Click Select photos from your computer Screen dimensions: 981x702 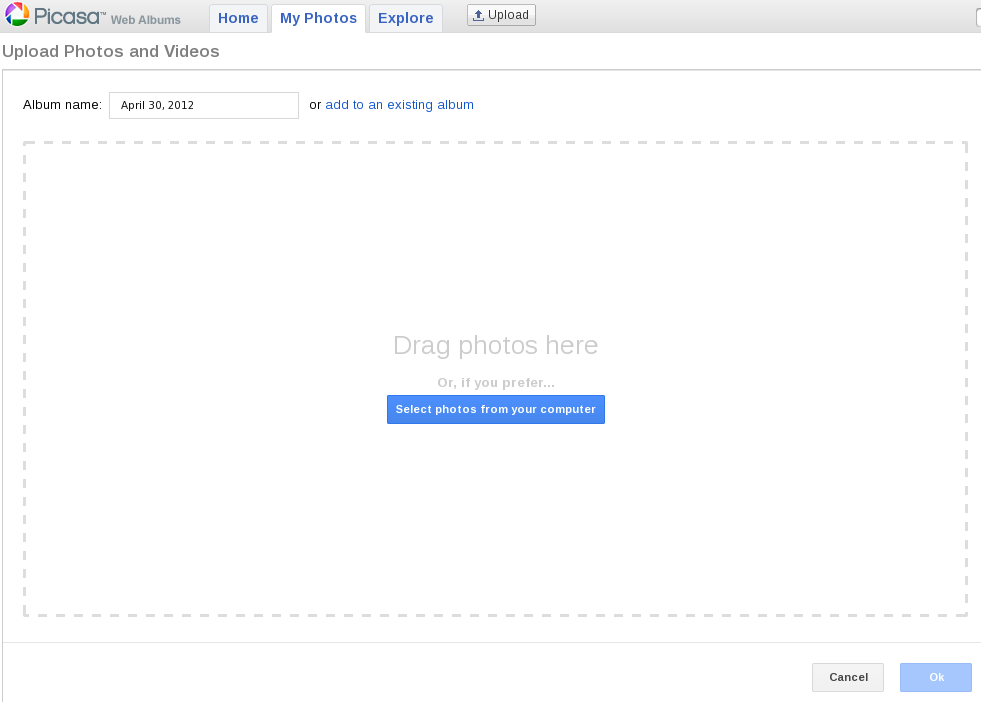pos(496,409)
